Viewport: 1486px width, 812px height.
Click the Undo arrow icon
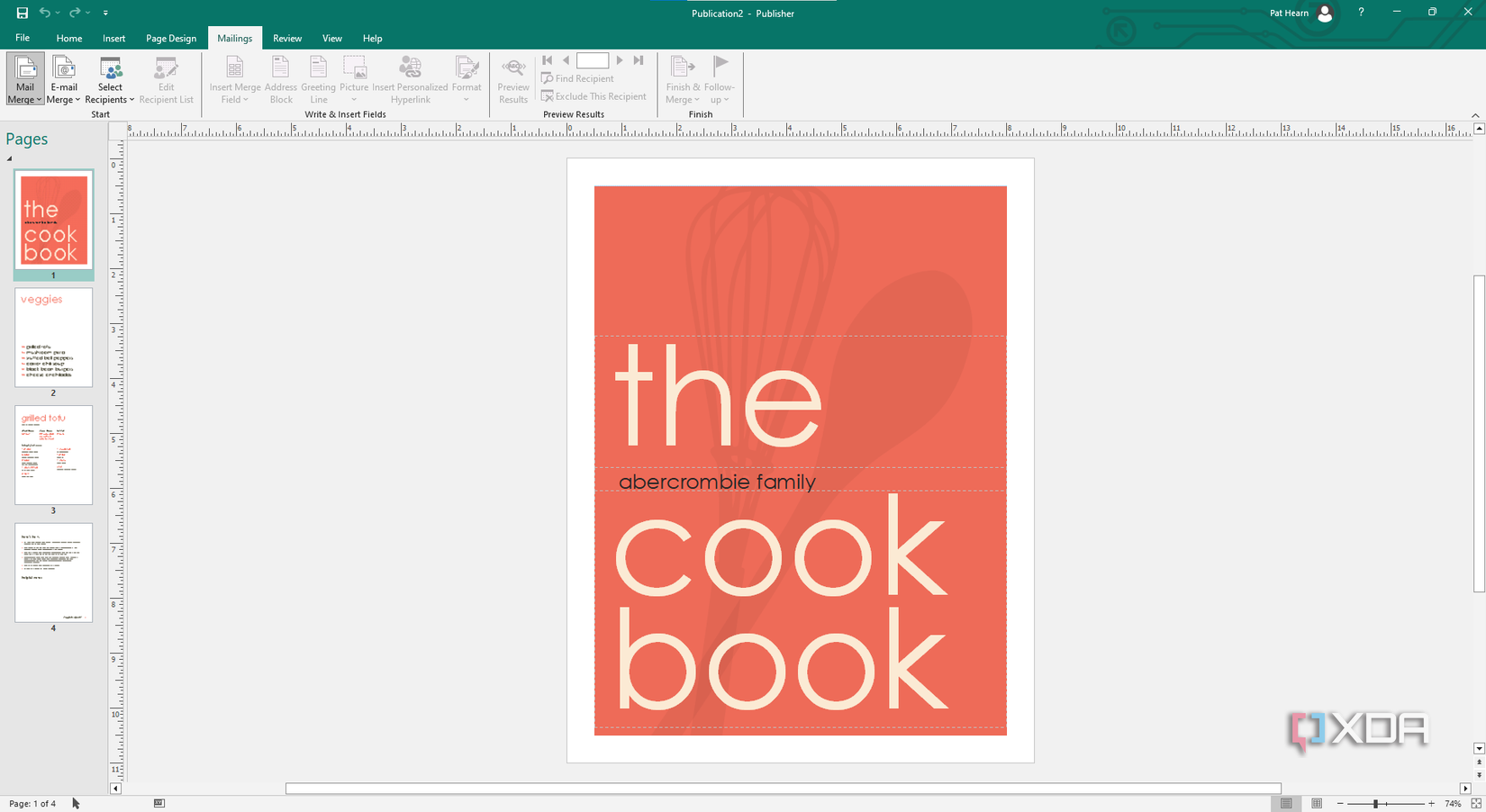coord(44,13)
